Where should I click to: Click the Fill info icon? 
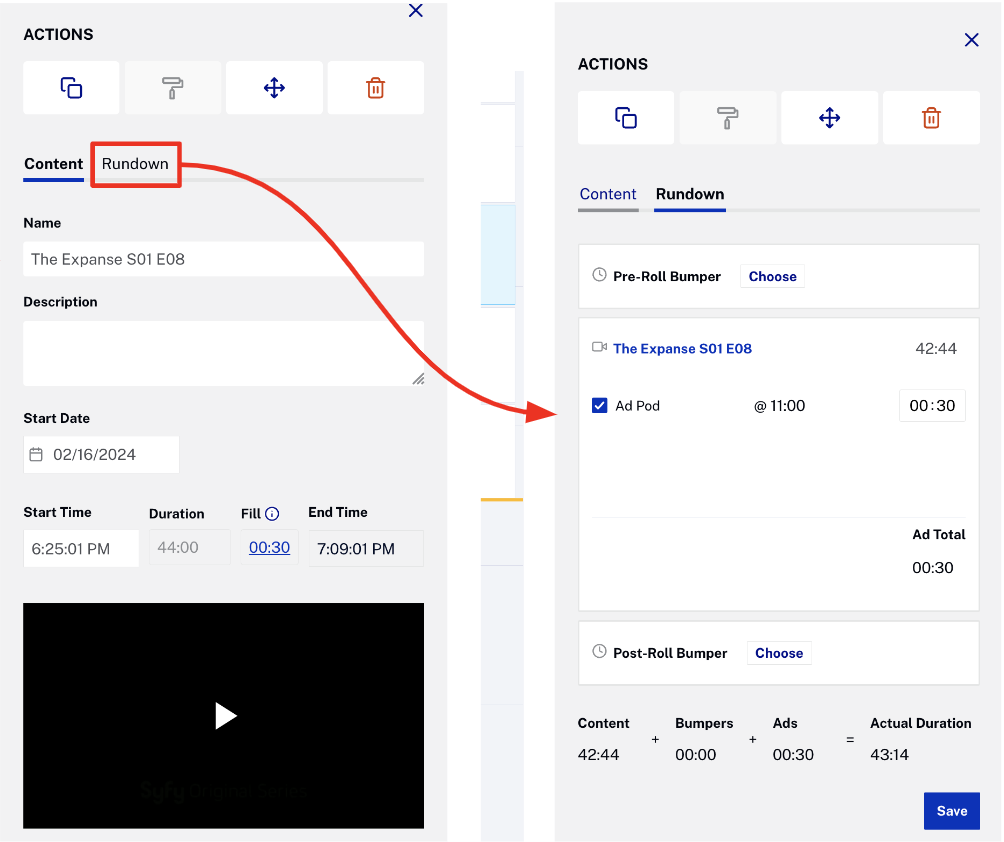coord(272,514)
